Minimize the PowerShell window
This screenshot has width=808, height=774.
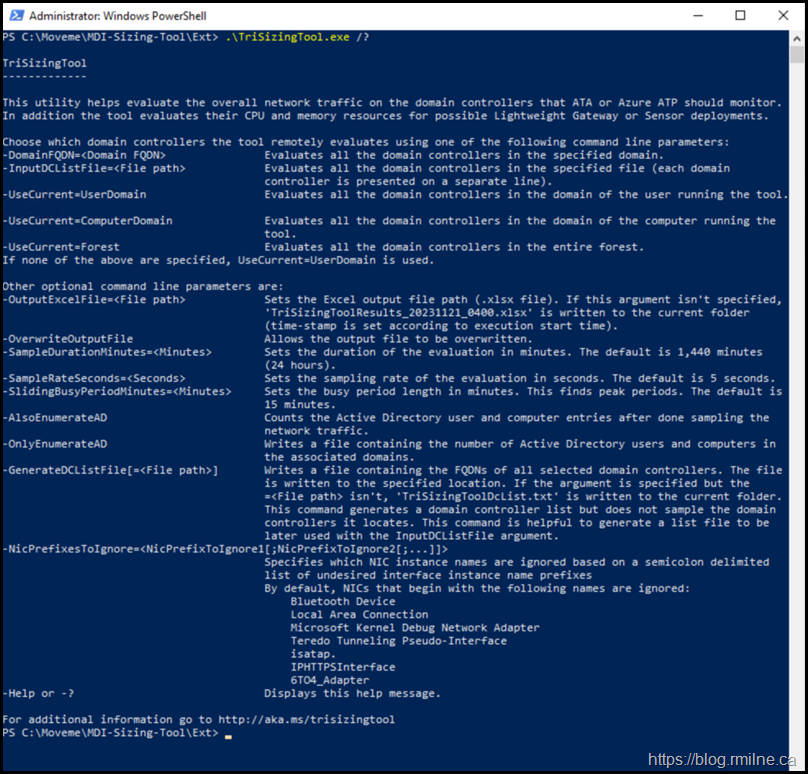[x=694, y=15]
